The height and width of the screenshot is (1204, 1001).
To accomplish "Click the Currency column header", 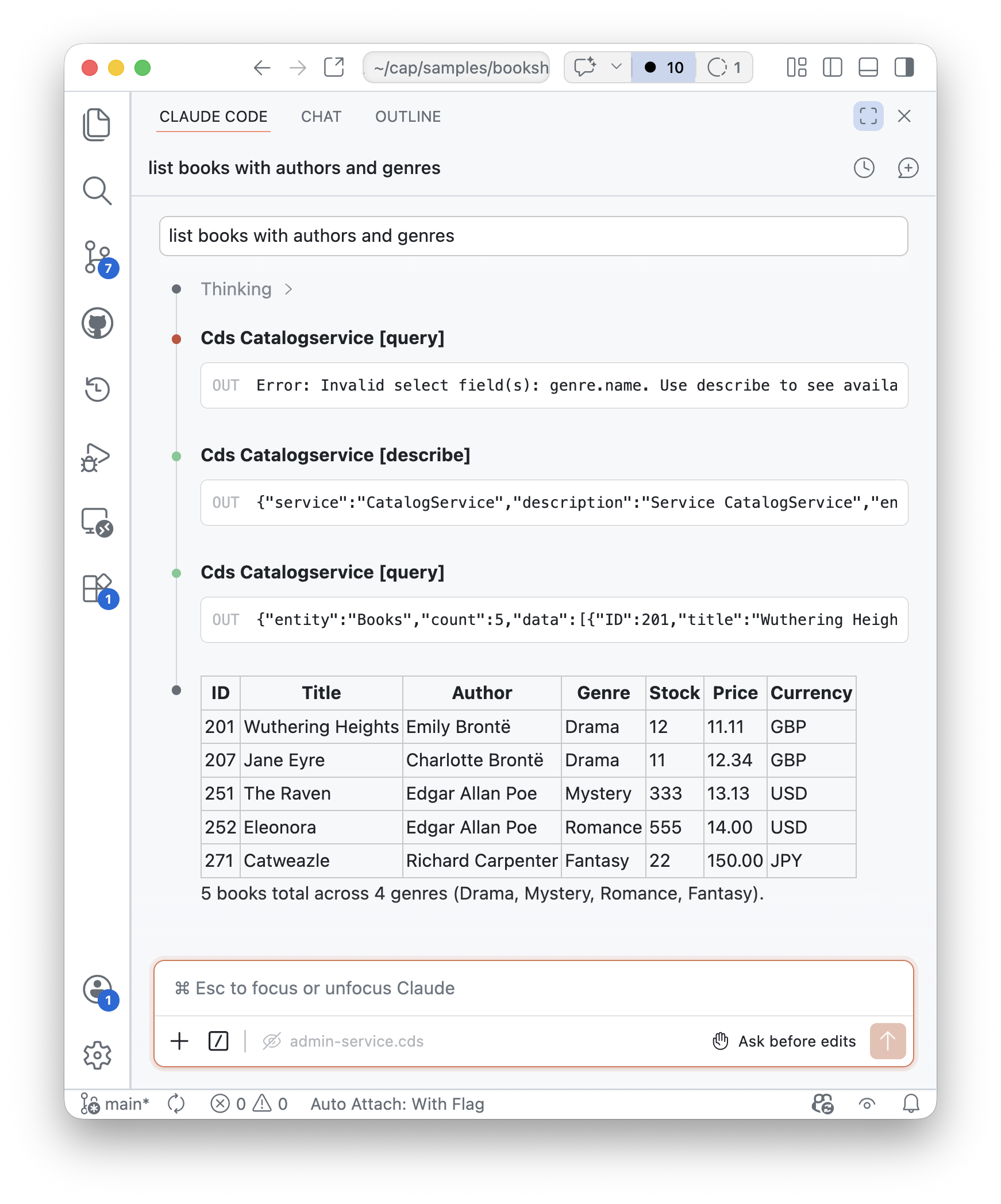I will pos(811,693).
